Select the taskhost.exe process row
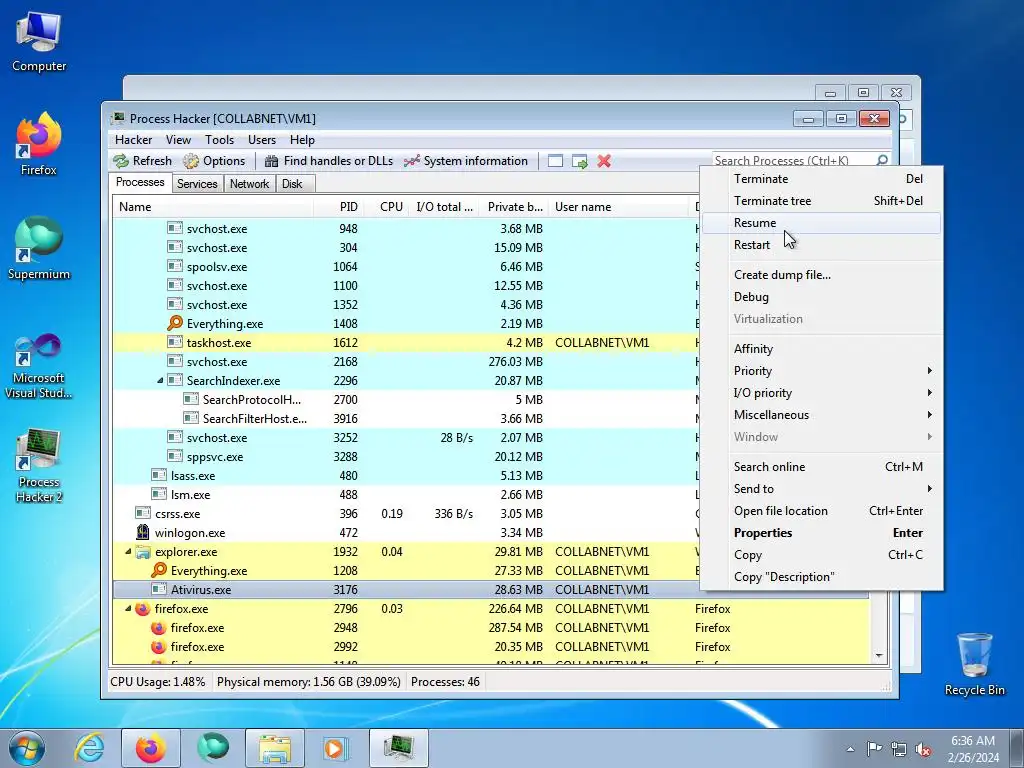Viewport: 1024px width, 768px height. pos(406,343)
